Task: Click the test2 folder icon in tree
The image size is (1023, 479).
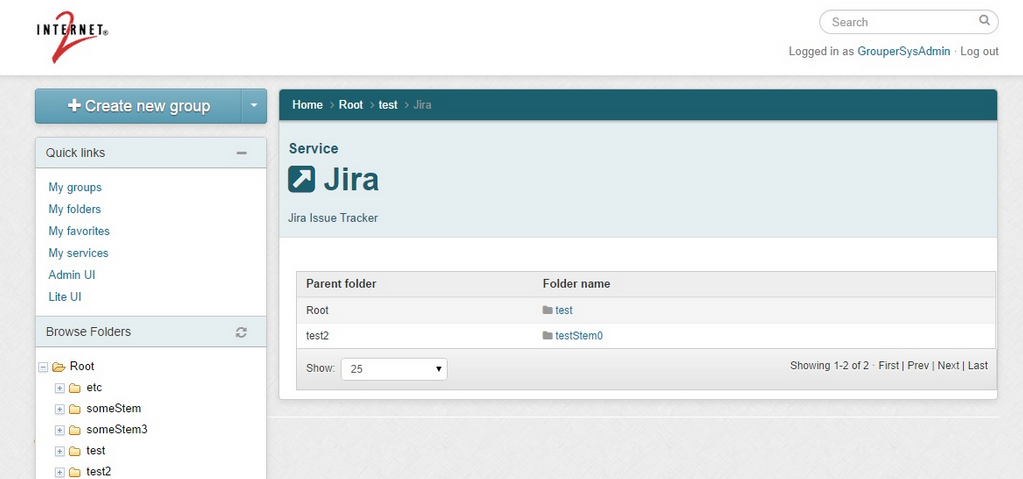Action: pos(74,472)
